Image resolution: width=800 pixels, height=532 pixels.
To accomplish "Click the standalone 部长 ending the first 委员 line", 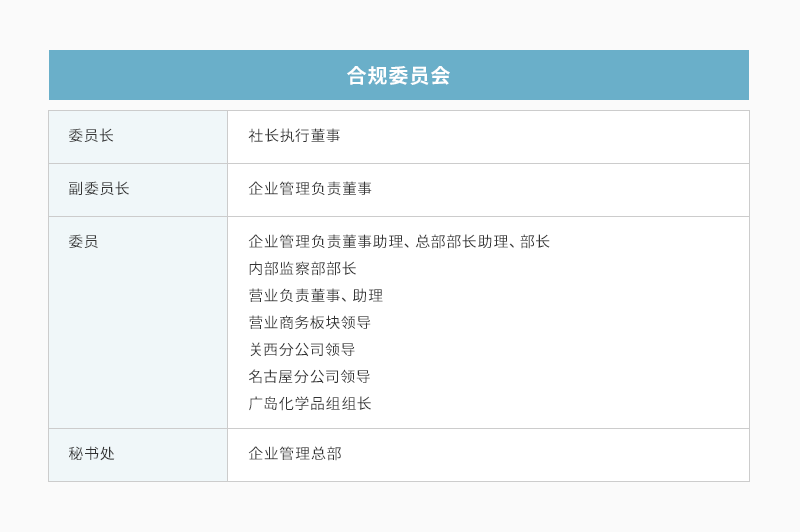I will pos(535,242).
